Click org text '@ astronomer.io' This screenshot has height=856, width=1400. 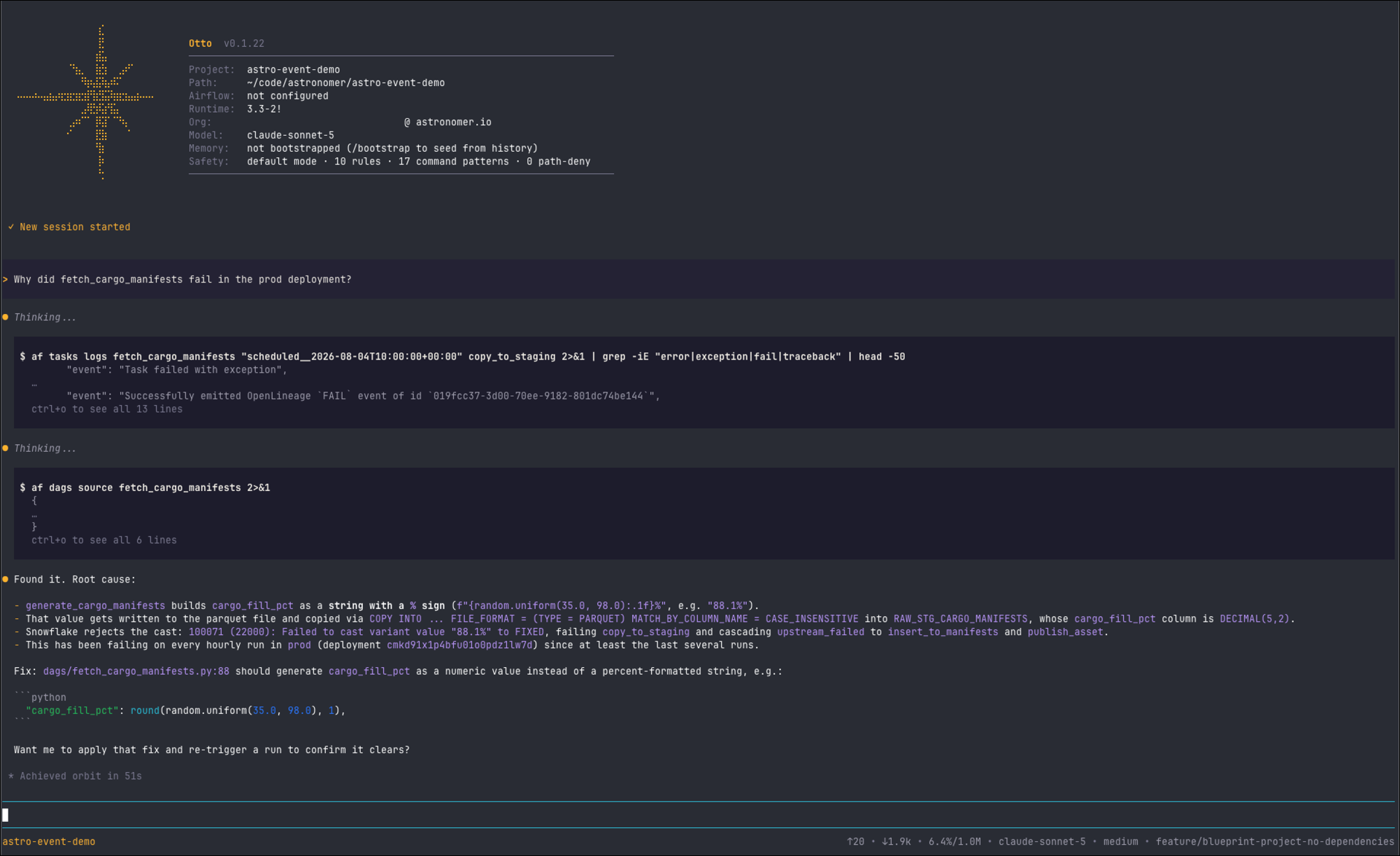pos(448,122)
